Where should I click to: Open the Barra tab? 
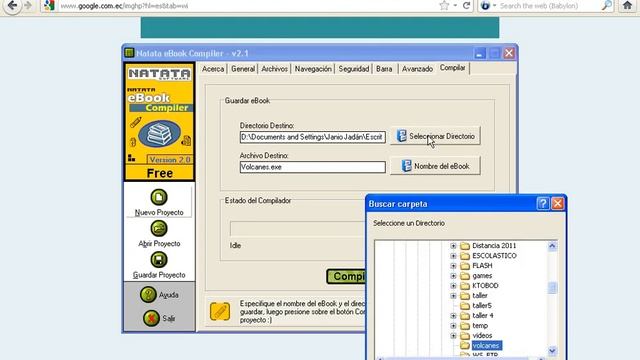point(384,69)
